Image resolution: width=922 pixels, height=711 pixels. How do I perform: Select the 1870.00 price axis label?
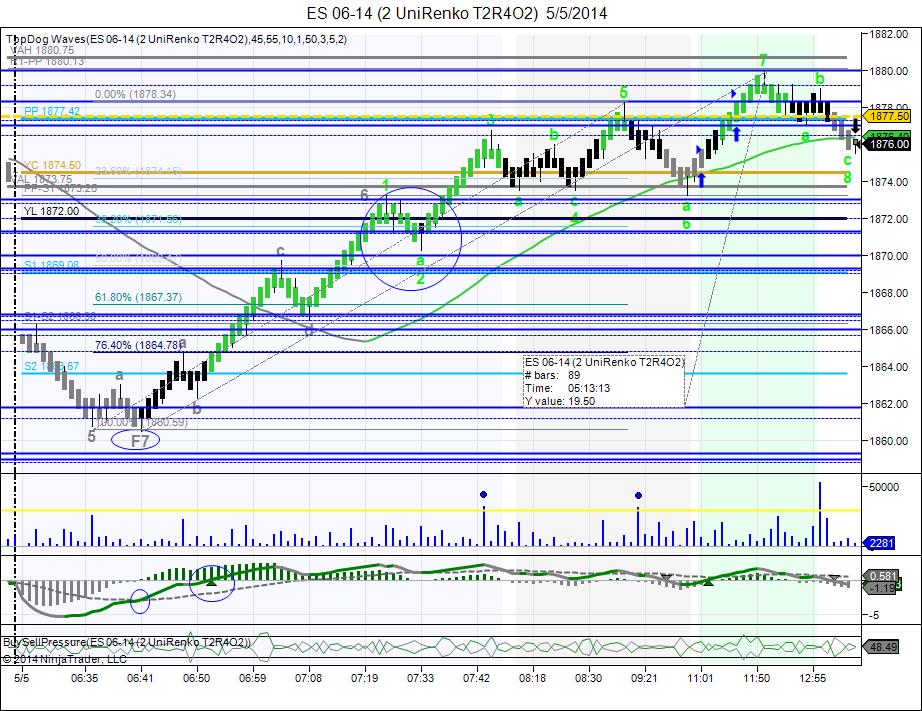click(888, 256)
